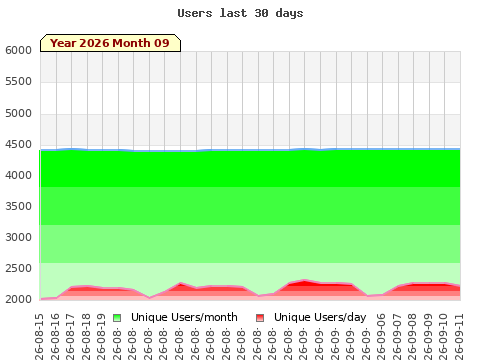Click the 'Unique Users/month' legend label
Image resolution: width=480 pixels, height=360 pixels.
[184, 317]
